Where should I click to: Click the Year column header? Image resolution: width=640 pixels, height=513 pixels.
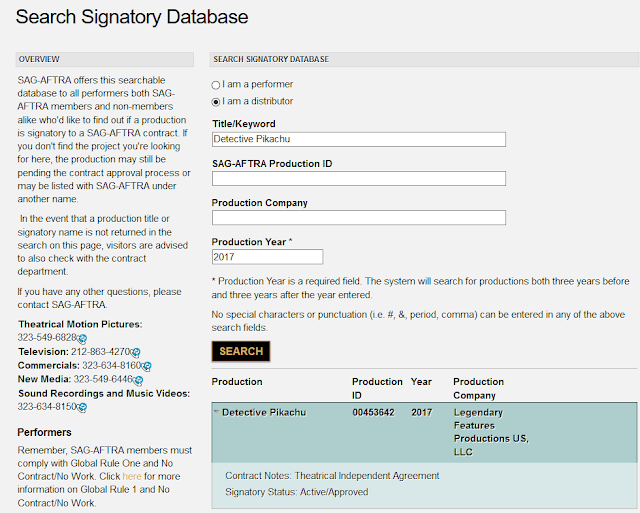[x=421, y=382]
